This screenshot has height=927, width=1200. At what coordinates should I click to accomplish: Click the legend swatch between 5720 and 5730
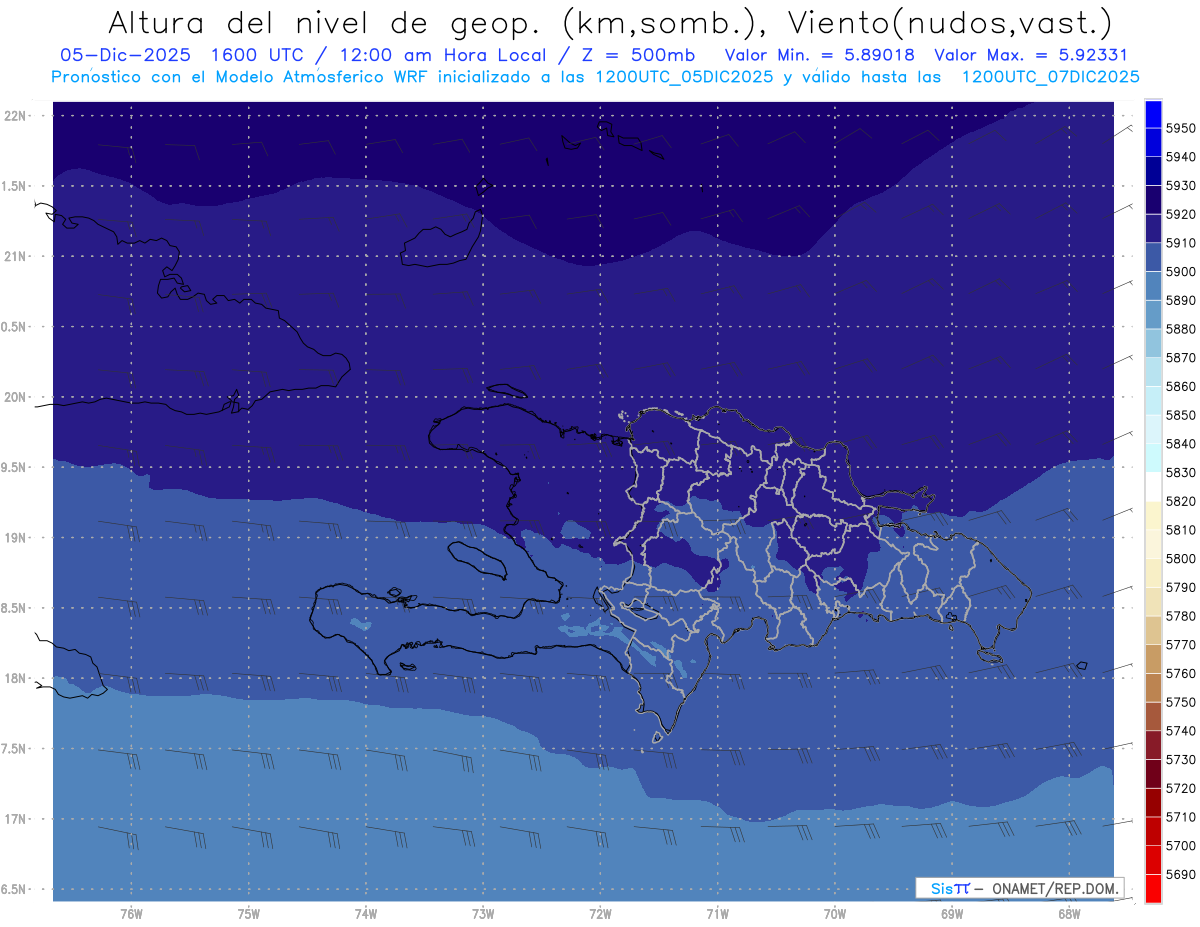point(1153,774)
